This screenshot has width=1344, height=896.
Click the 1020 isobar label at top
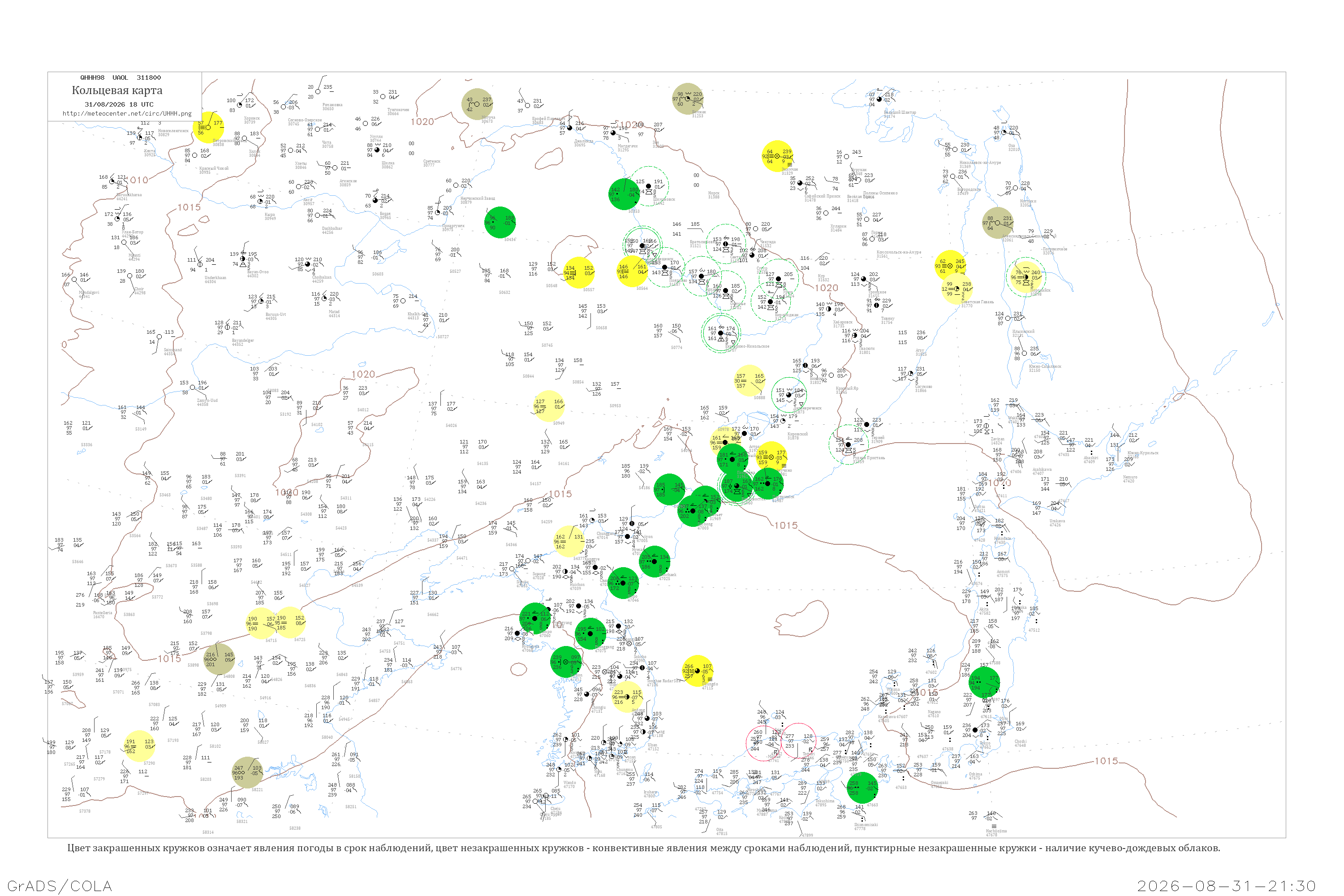(x=422, y=122)
